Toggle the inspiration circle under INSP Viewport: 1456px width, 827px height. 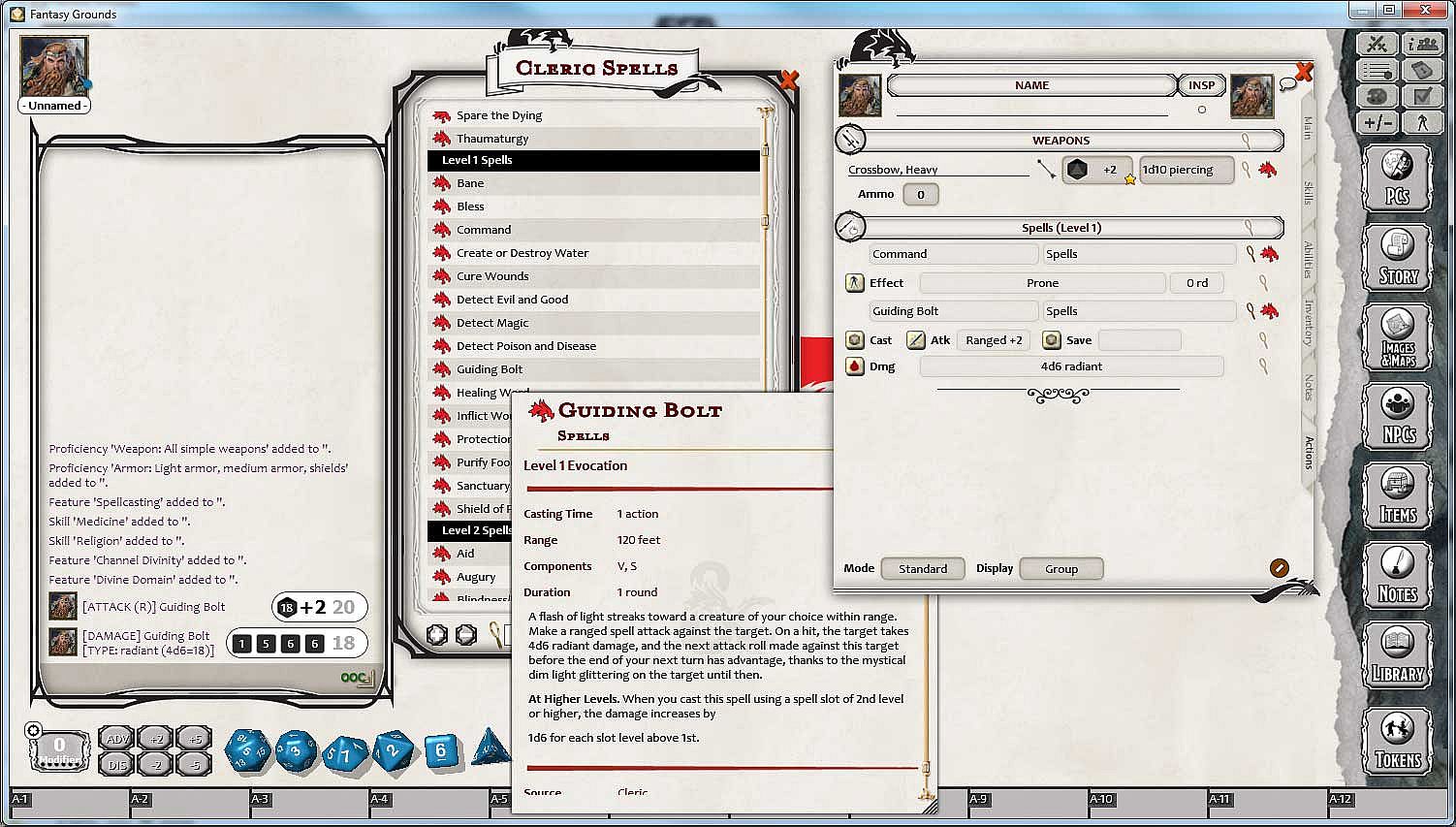[1202, 110]
